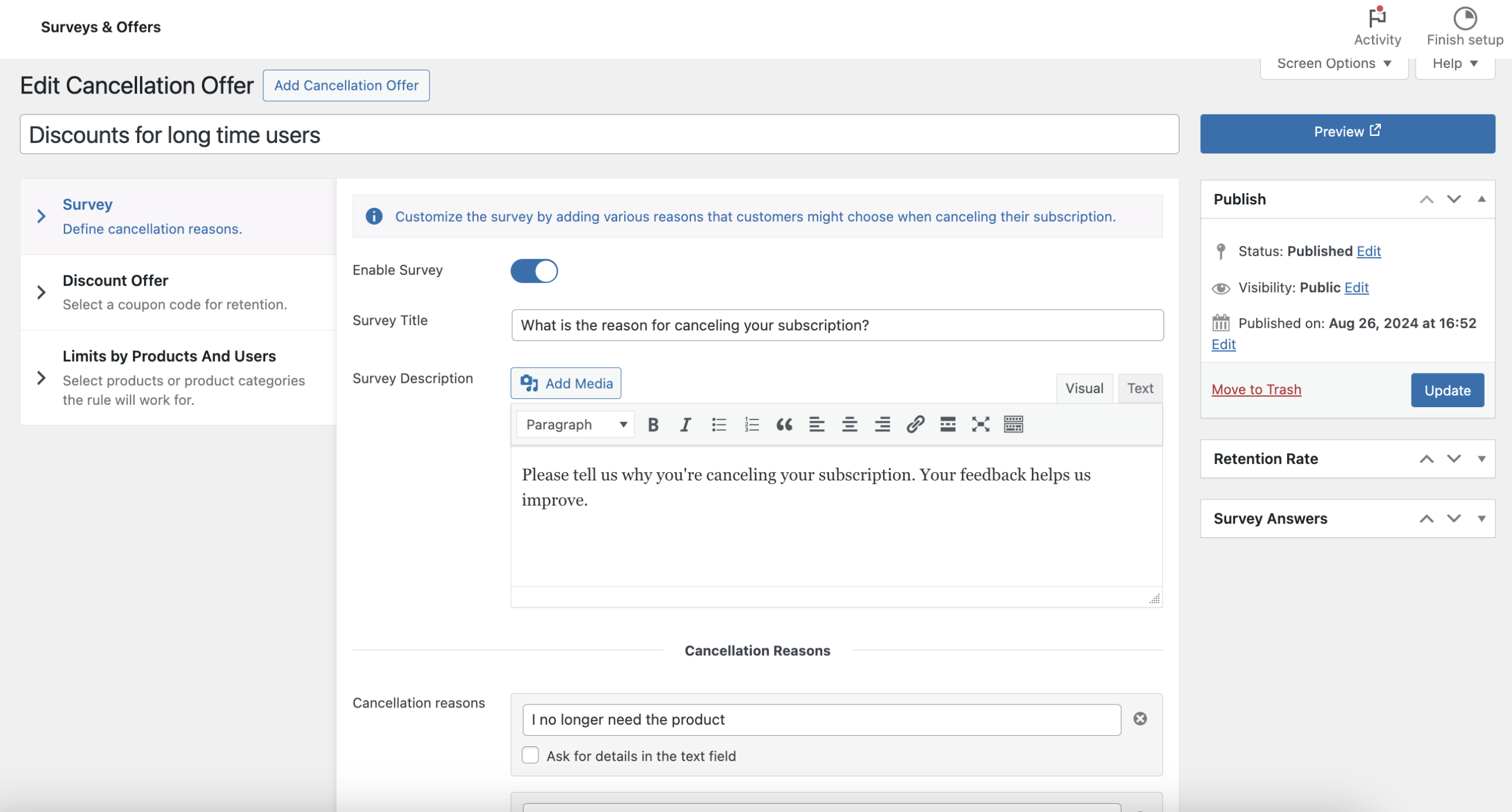
Task: Move the Retention Rate box down
Action: point(1454,459)
